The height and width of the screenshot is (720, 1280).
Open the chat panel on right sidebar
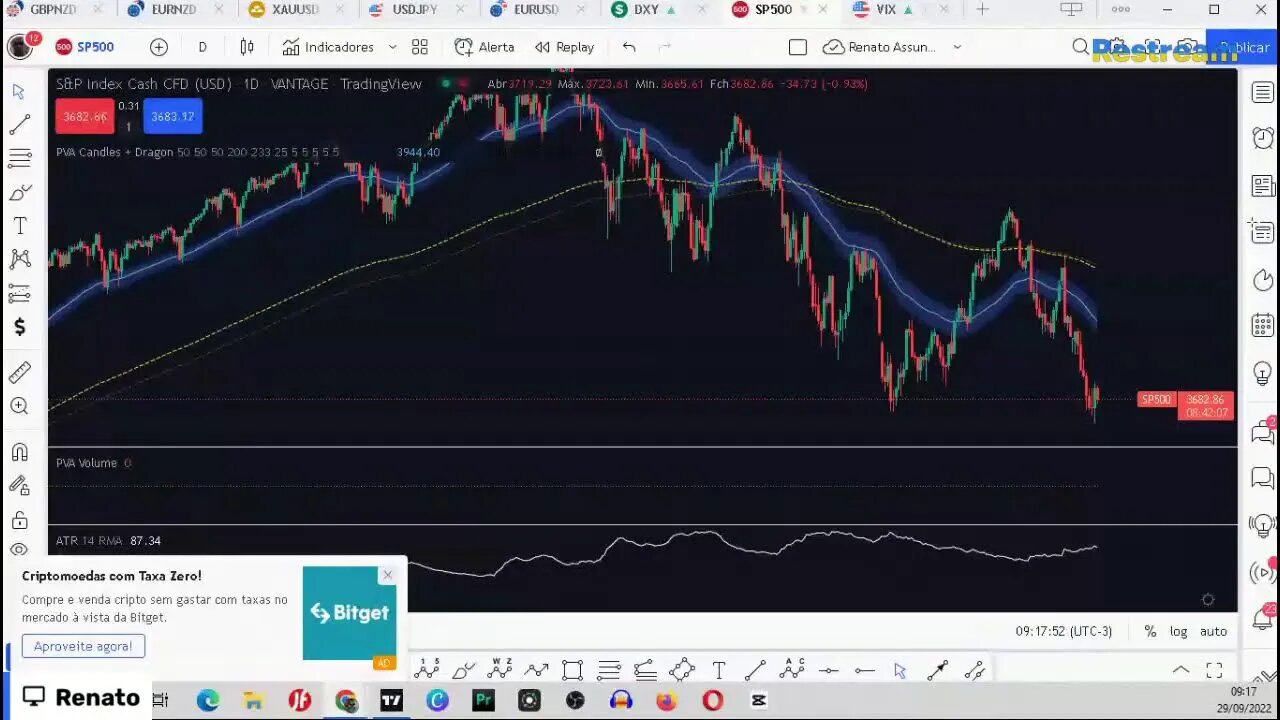point(1262,432)
